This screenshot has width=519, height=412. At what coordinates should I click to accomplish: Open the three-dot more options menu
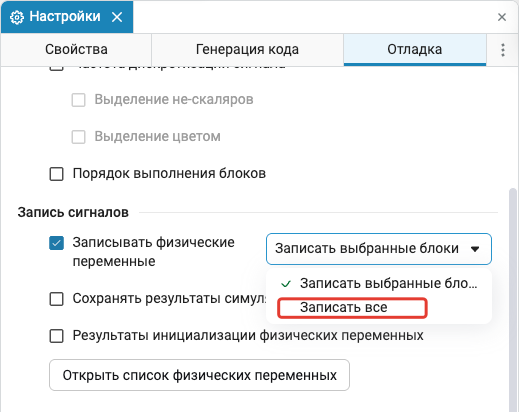coord(503,50)
